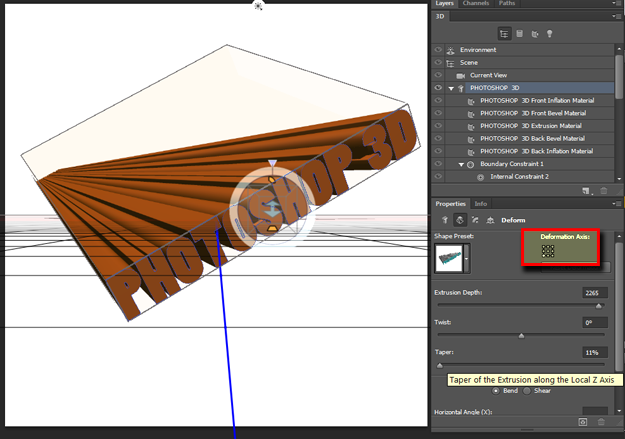Hide the PHOTOSHOP 3D mesh with eye icon
Screen dimensions: 625x439
click(438, 88)
